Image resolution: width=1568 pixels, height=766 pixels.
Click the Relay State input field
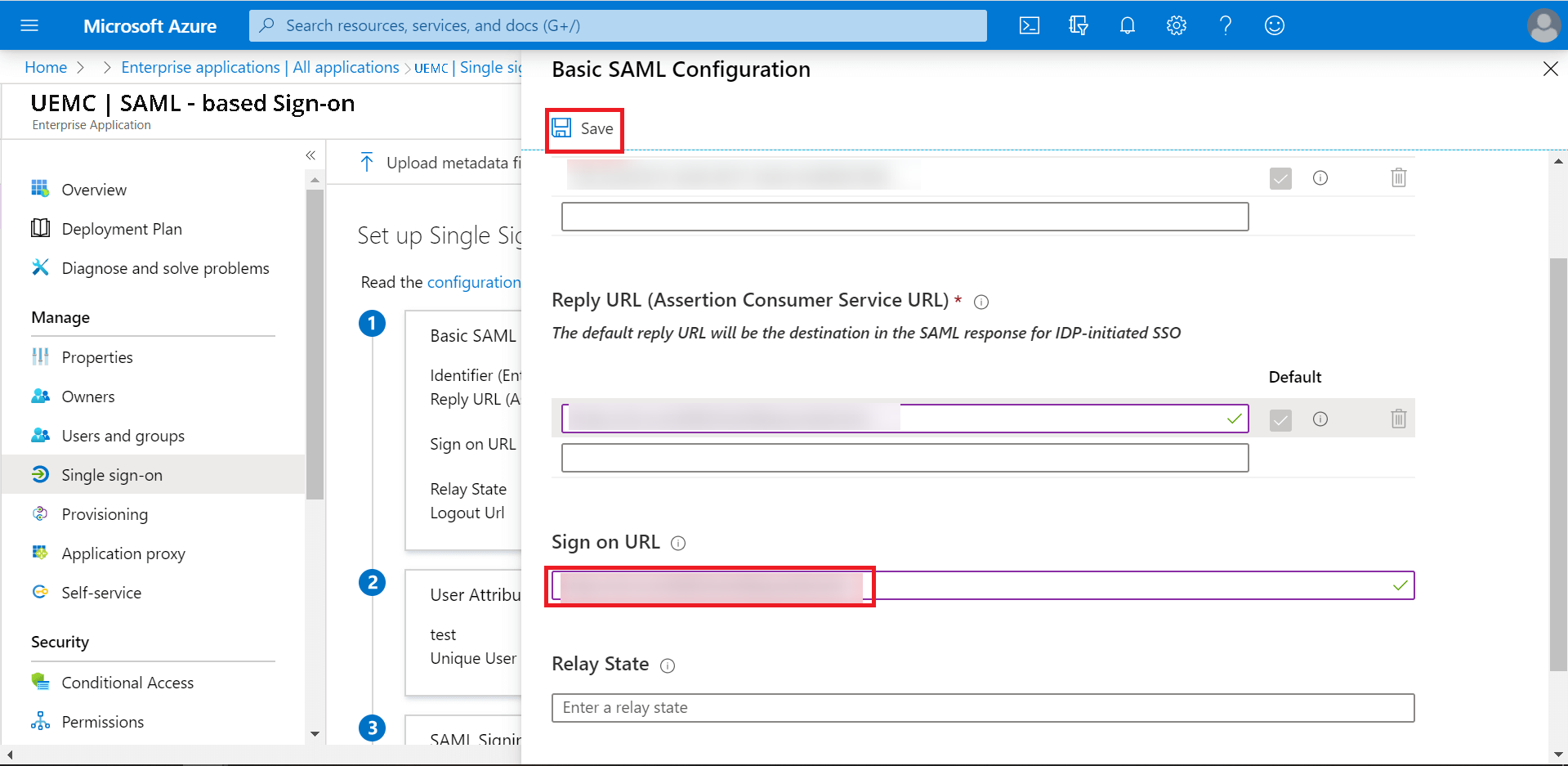pyautogui.click(x=982, y=708)
